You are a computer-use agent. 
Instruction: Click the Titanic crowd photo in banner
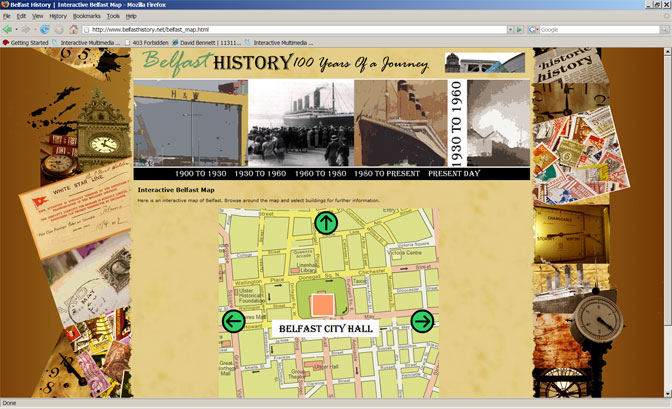301,123
